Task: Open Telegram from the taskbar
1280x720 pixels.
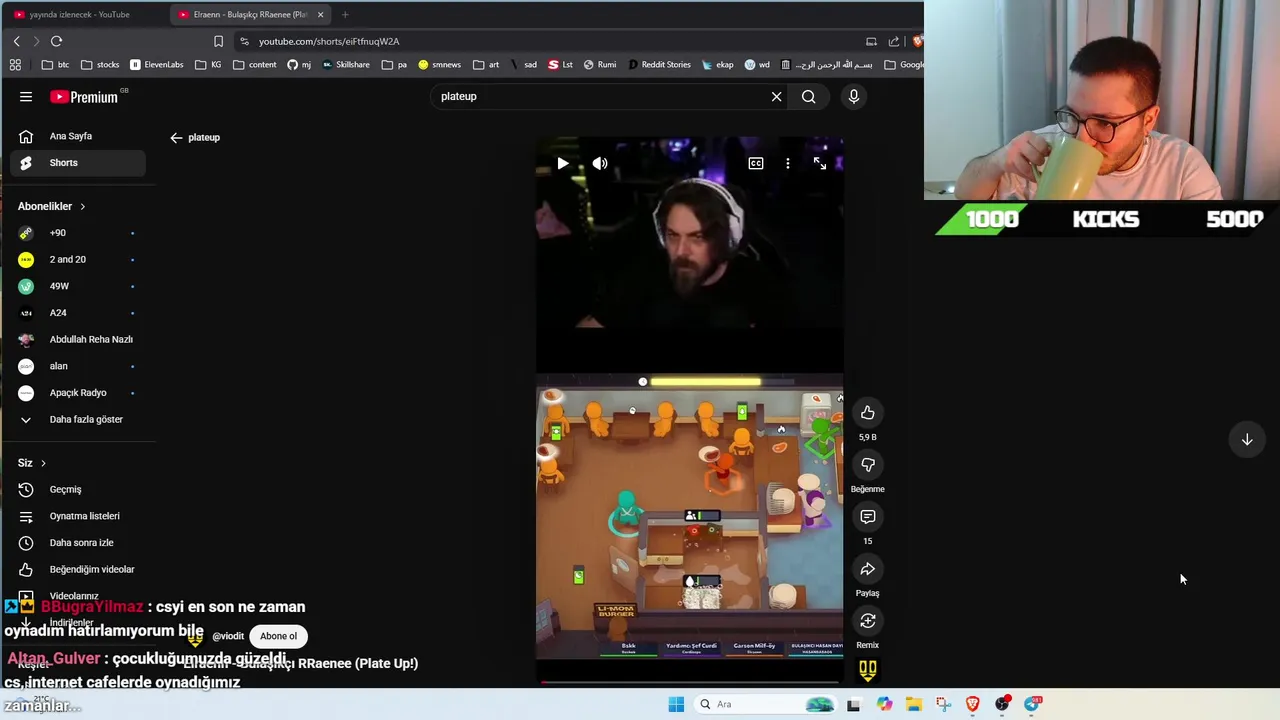Action: pos(1032,704)
